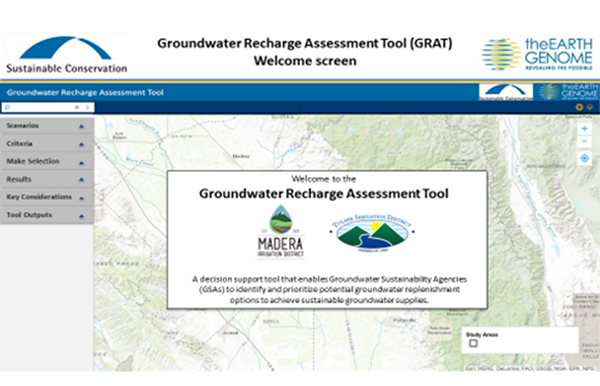
Task: Expand the Tool Outputs panel arrow
Action: pos(82,216)
